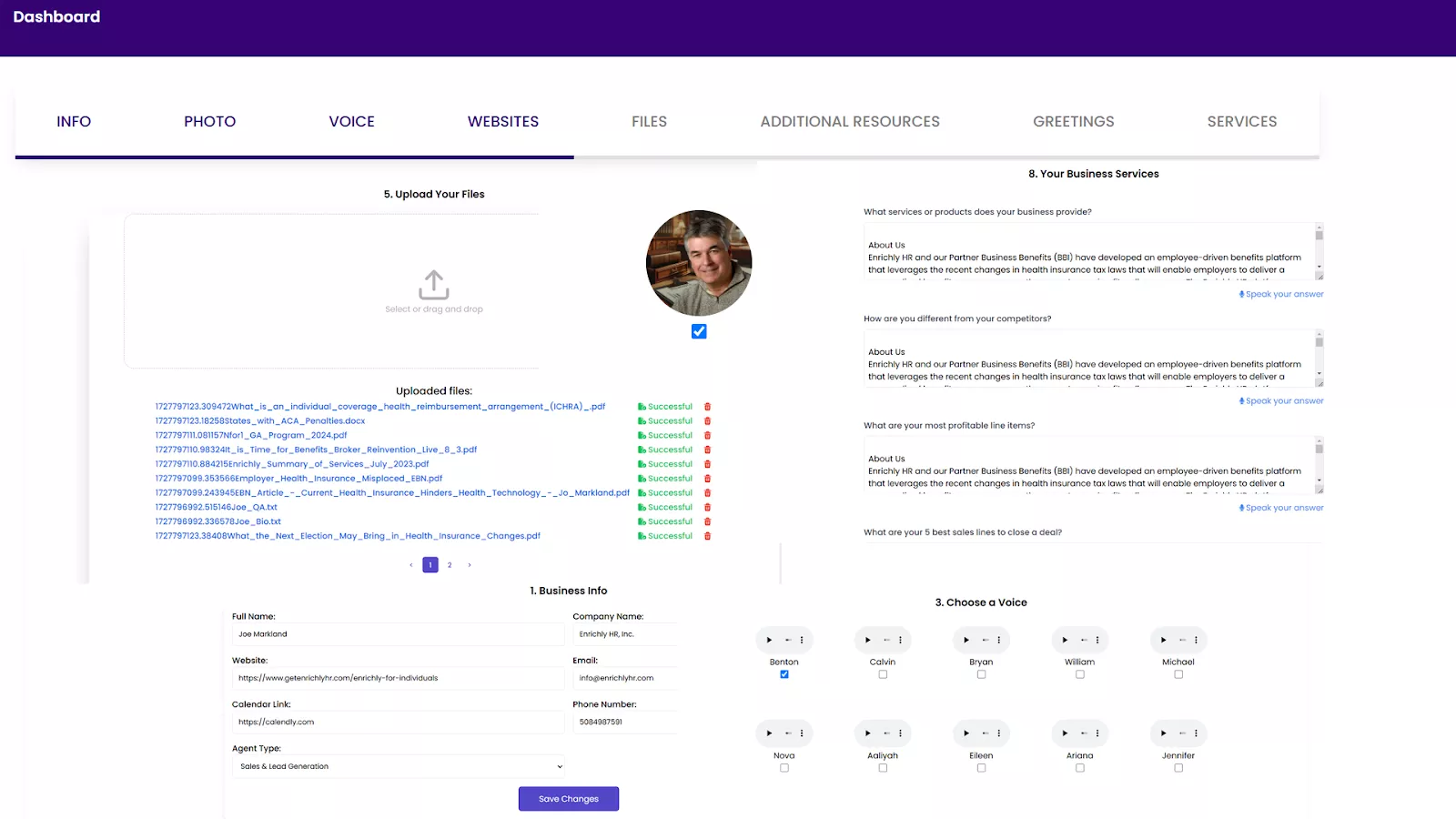Go to next page of uploaded files
This screenshot has height=819, width=1456.
pos(470,565)
